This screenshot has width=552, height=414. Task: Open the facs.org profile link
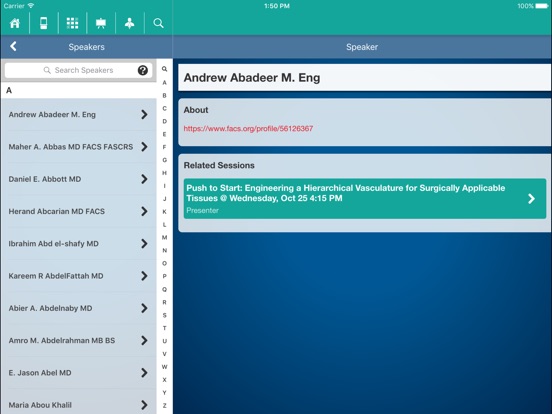[248, 128]
